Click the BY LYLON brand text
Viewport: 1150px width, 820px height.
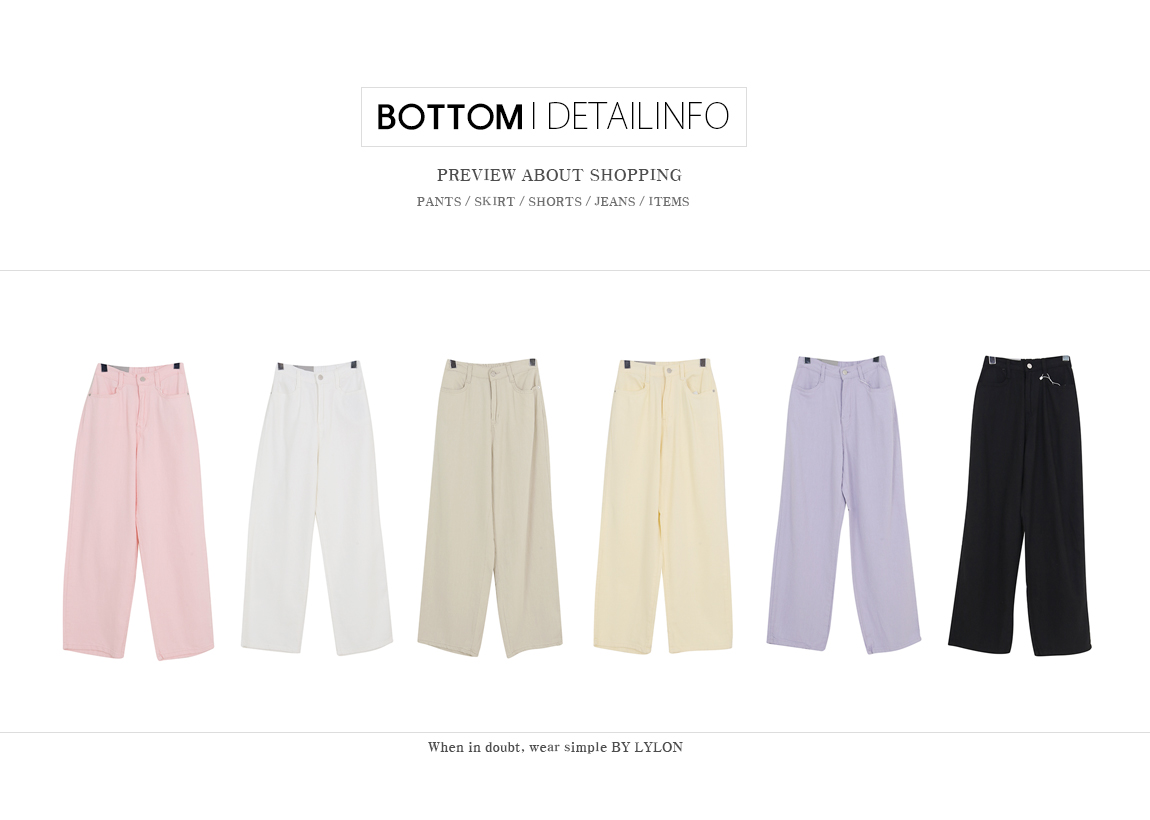[647, 747]
